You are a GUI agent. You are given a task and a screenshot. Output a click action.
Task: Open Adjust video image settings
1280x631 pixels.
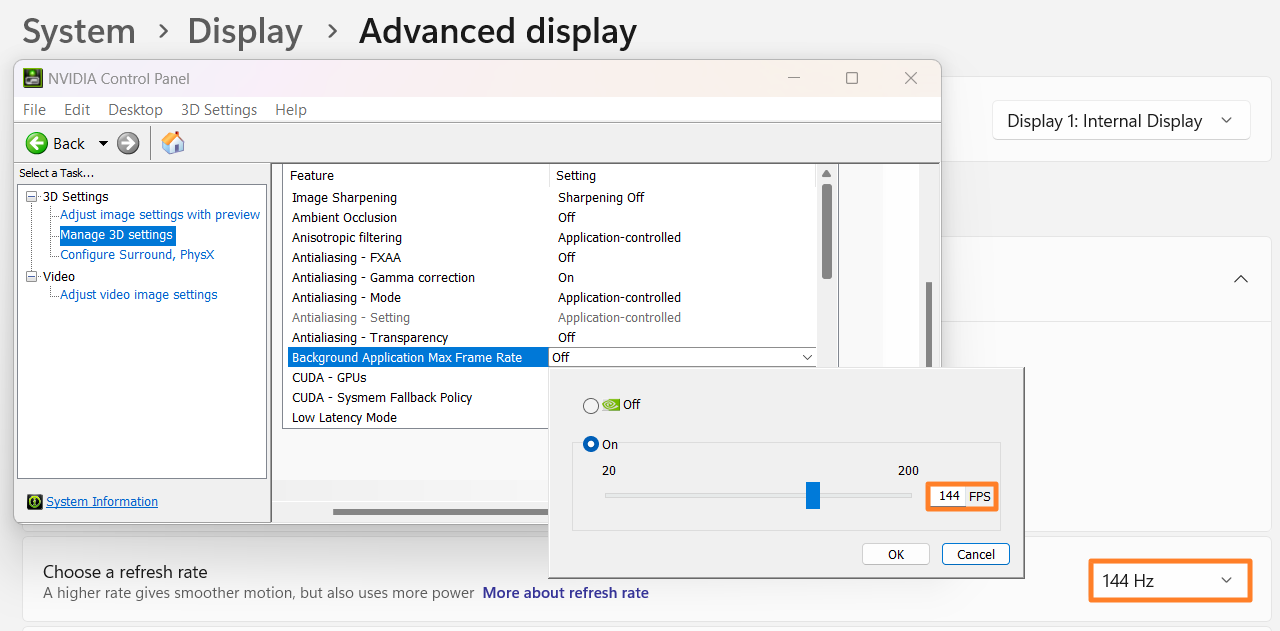click(139, 295)
